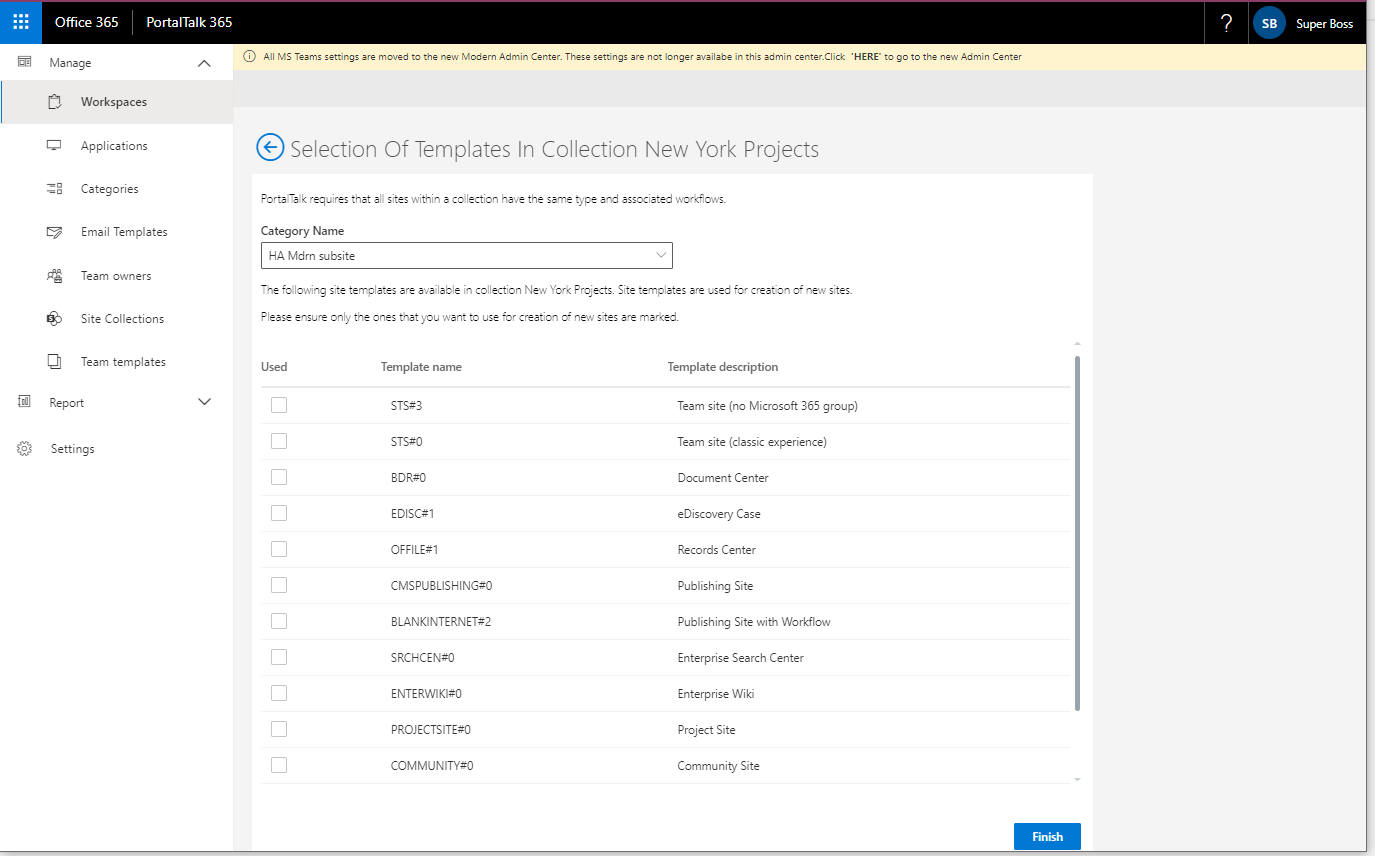
Task: Click the Settings gear icon in the sidebar
Action: (25, 449)
